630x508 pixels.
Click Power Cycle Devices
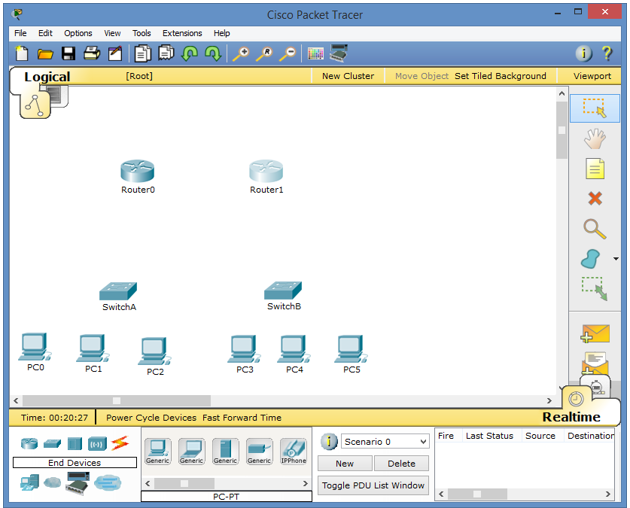(151, 418)
